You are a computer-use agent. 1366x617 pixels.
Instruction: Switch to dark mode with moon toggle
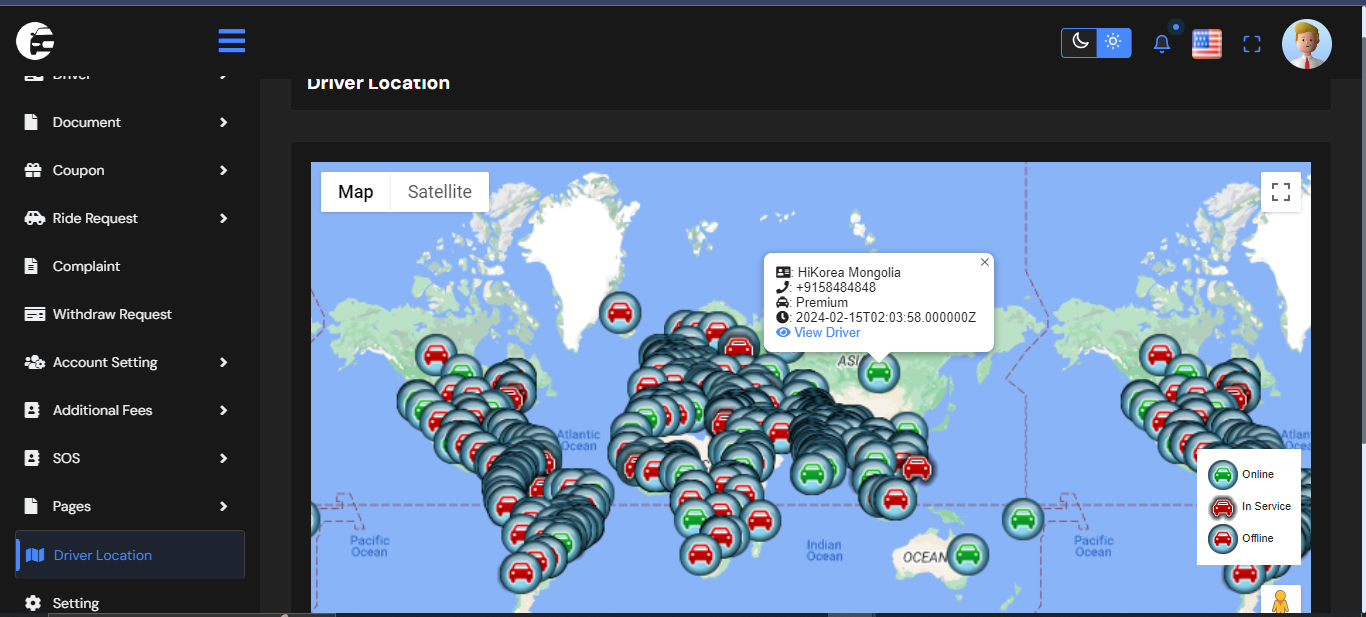coord(1079,42)
